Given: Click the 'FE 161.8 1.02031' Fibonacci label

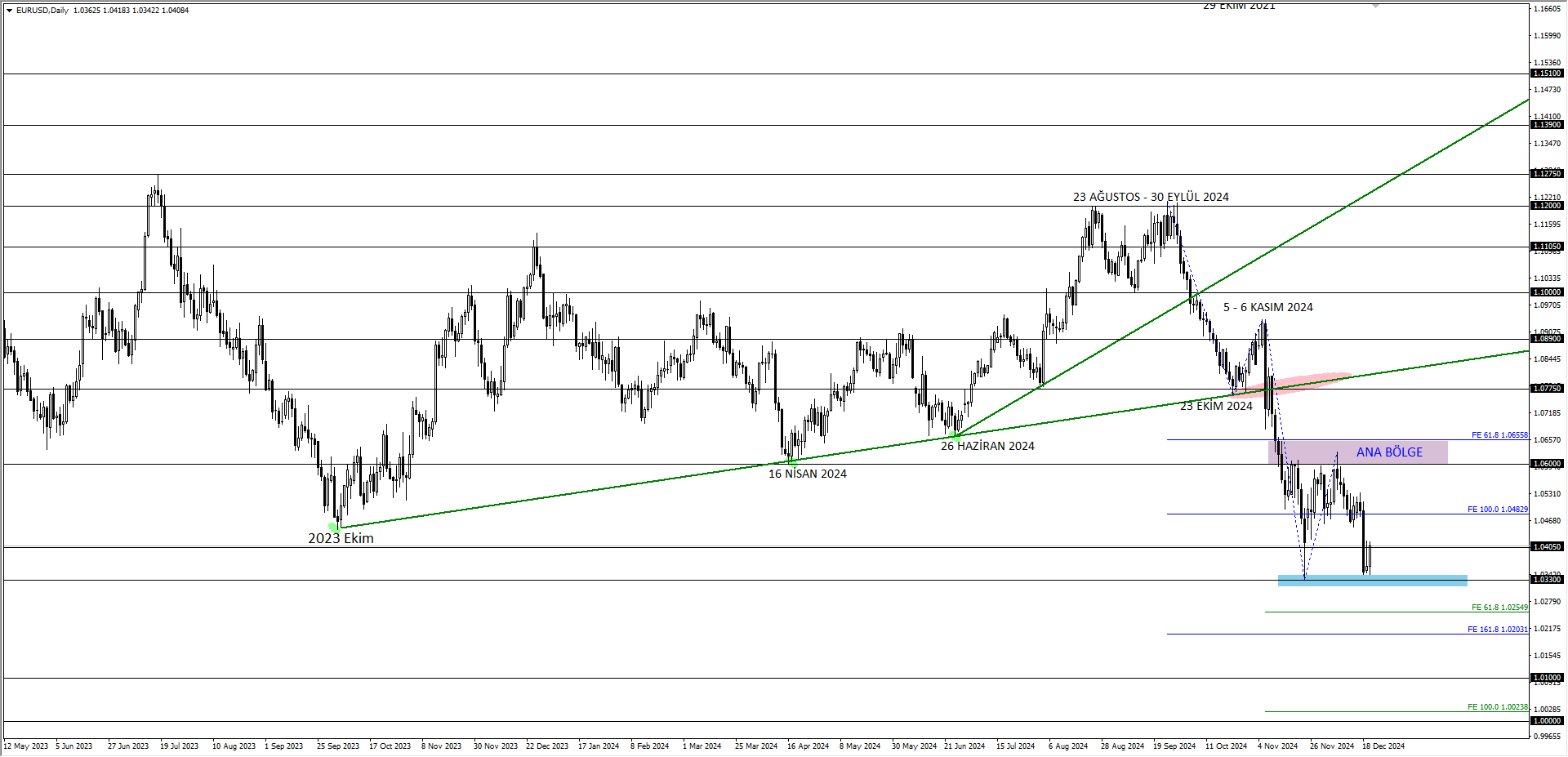Looking at the screenshot, I should [x=1497, y=630].
